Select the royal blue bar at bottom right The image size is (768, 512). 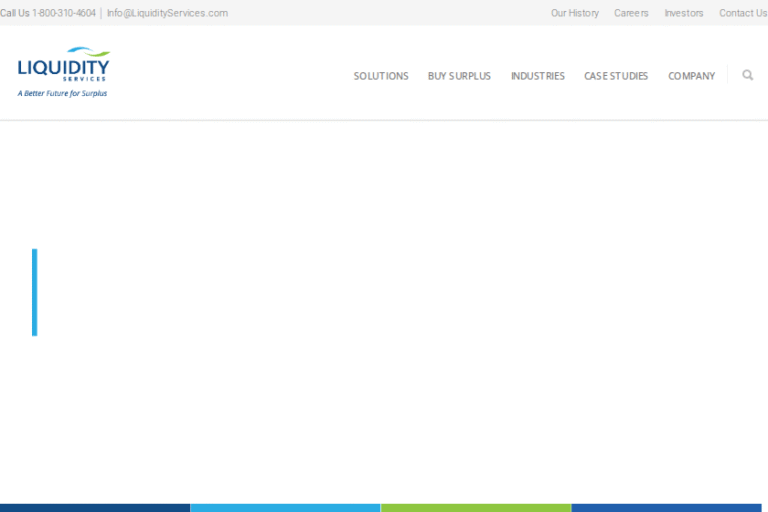[666, 507]
